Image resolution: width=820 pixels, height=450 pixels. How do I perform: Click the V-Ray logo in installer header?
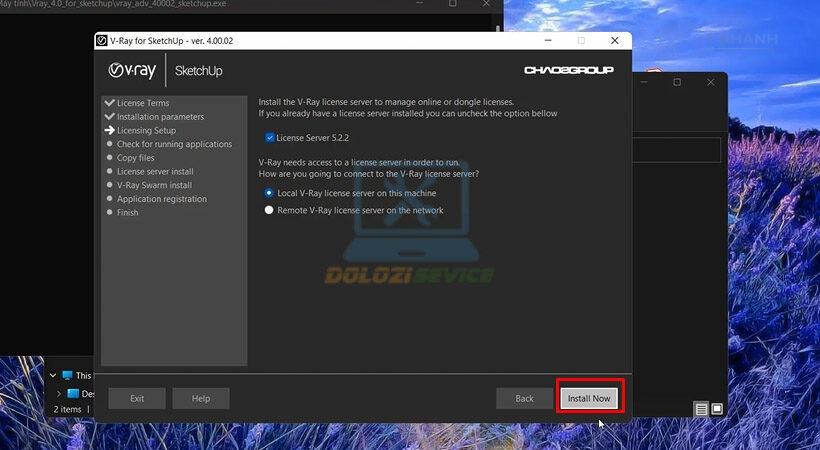click(x=132, y=71)
